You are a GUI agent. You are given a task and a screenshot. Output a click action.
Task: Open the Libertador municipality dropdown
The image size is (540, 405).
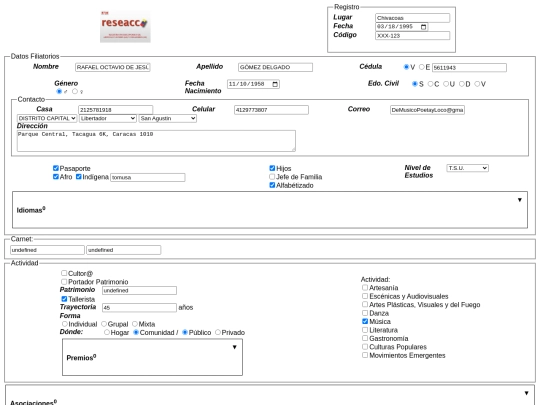coord(108,118)
